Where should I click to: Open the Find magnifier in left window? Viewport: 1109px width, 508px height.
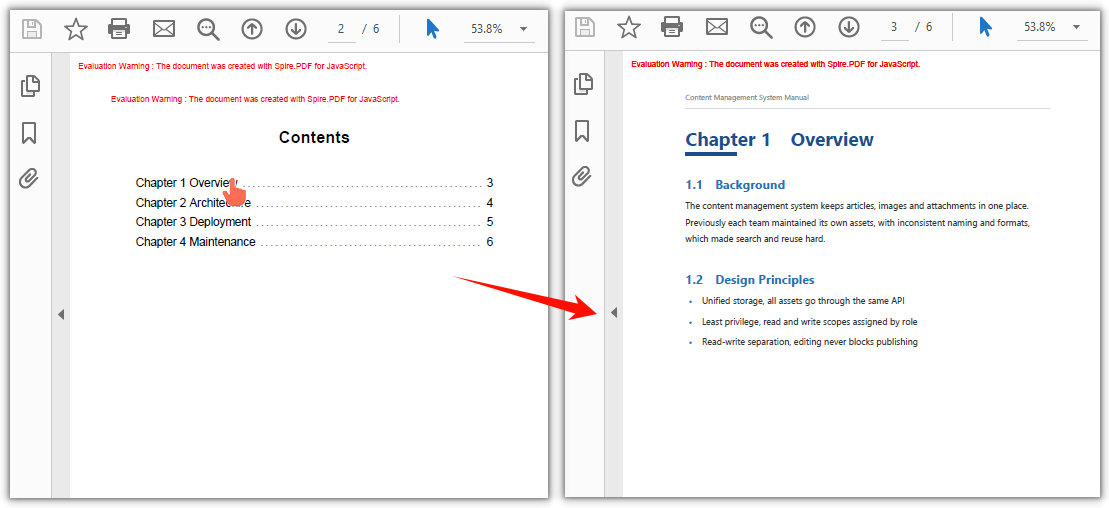tap(208, 29)
